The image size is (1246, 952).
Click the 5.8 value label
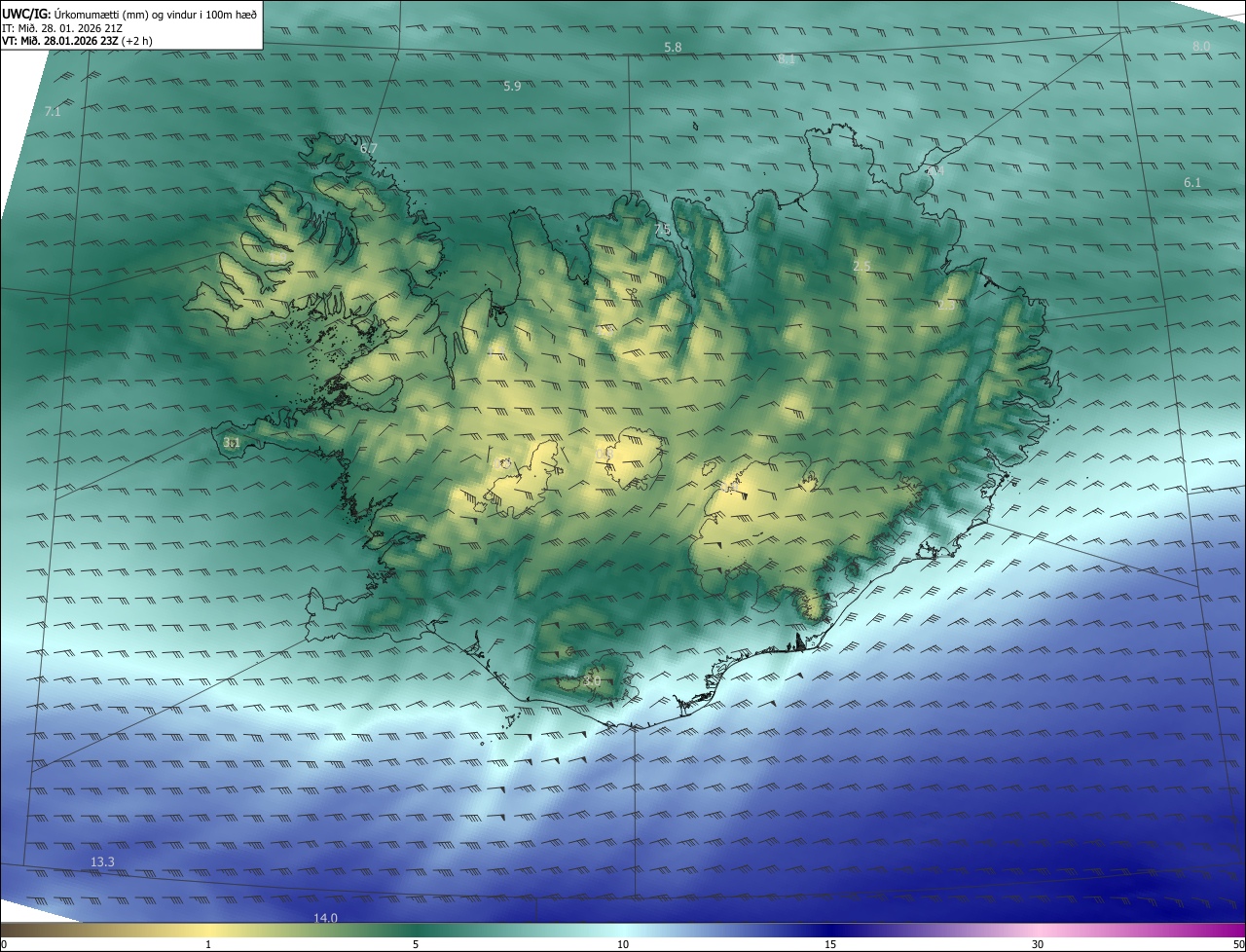(x=673, y=48)
